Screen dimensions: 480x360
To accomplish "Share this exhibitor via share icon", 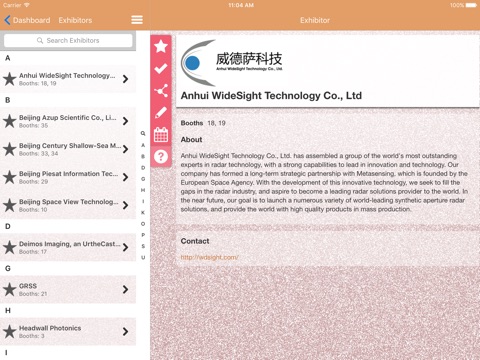I will click(x=161, y=91).
